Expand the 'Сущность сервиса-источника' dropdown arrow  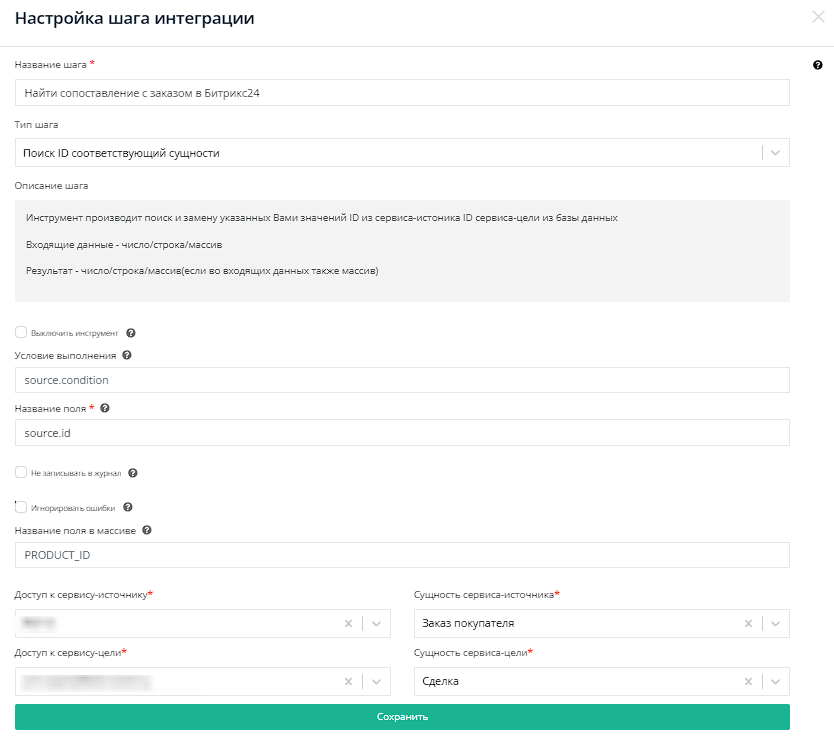point(776,624)
